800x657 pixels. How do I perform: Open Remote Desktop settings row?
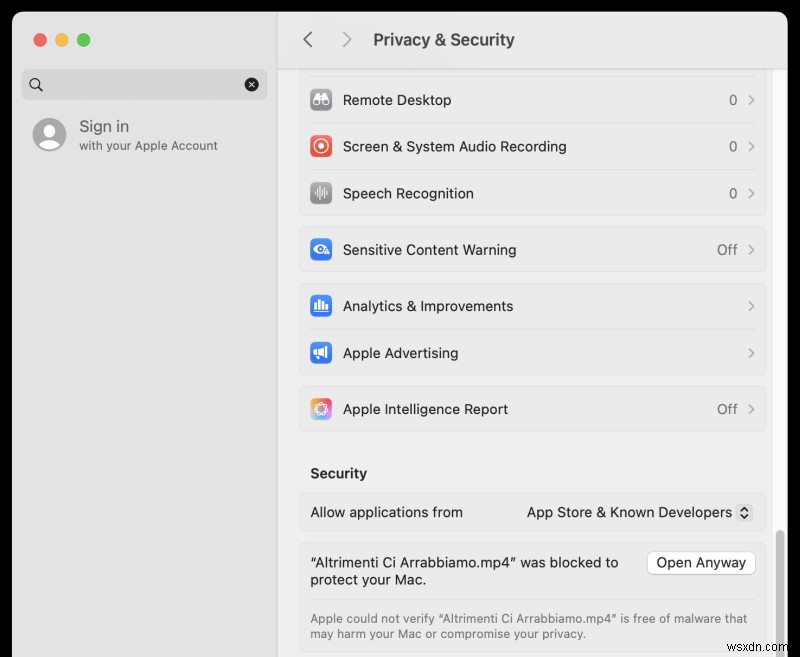pos(532,100)
